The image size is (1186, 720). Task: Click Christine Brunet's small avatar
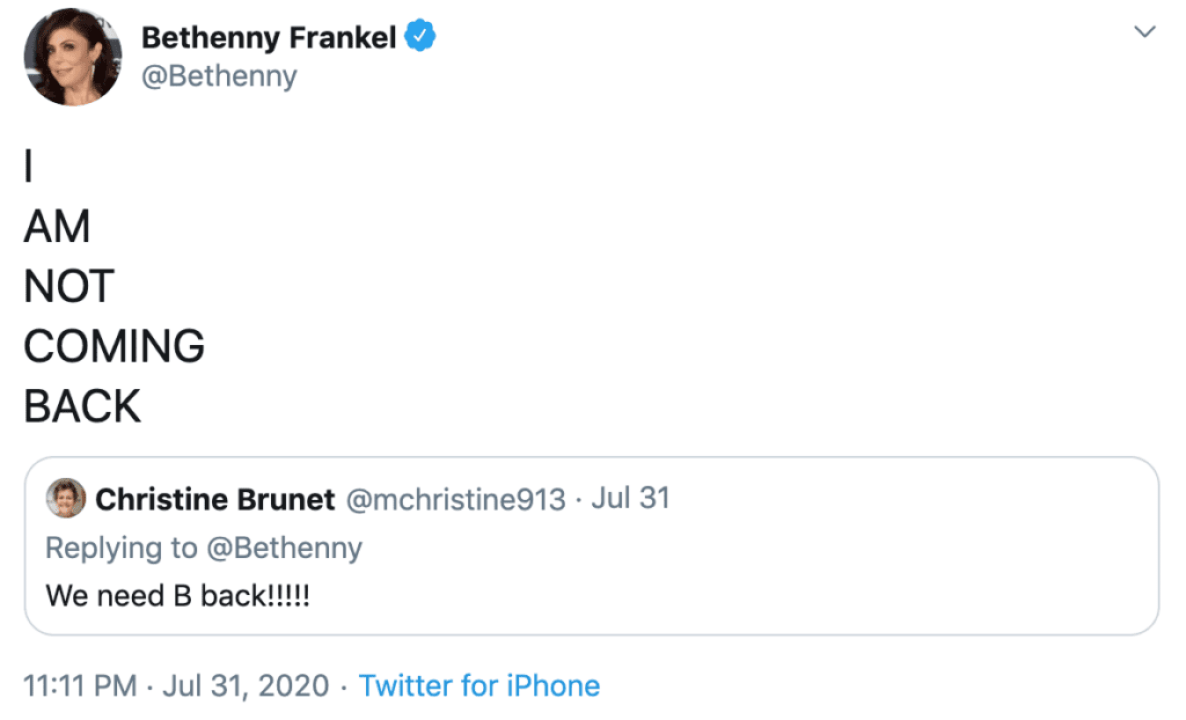(66, 499)
